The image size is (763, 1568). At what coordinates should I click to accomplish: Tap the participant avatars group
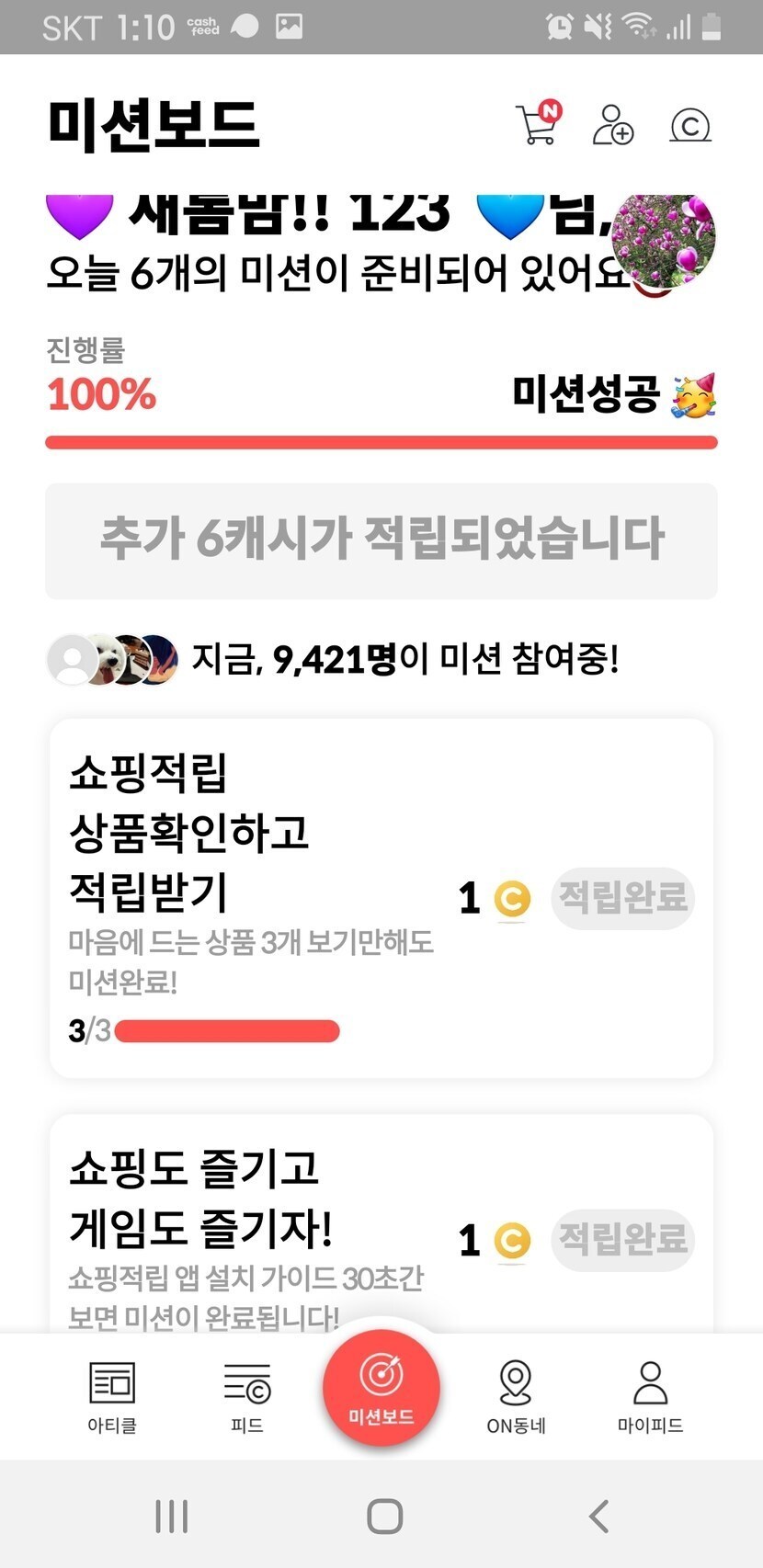112,659
